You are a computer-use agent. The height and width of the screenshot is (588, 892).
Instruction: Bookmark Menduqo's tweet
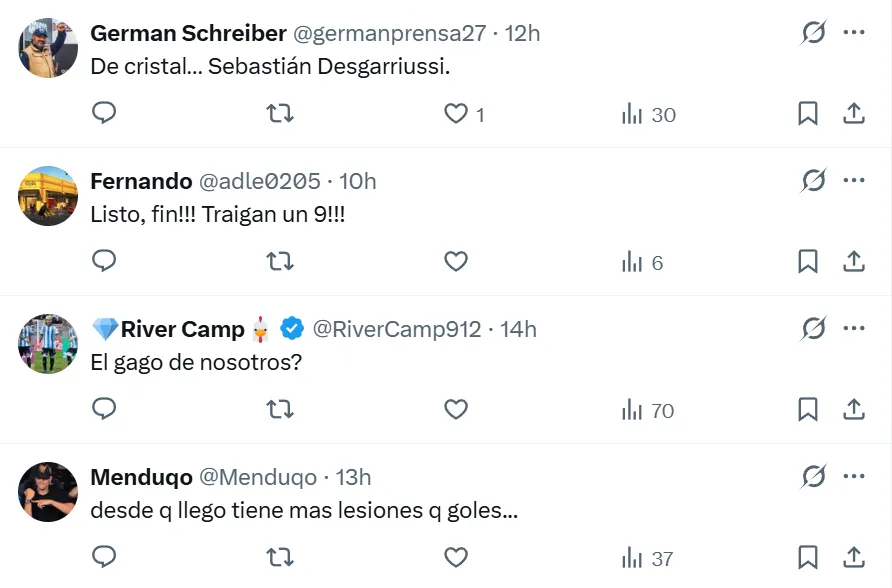pyautogui.click(x=808, y=558)
